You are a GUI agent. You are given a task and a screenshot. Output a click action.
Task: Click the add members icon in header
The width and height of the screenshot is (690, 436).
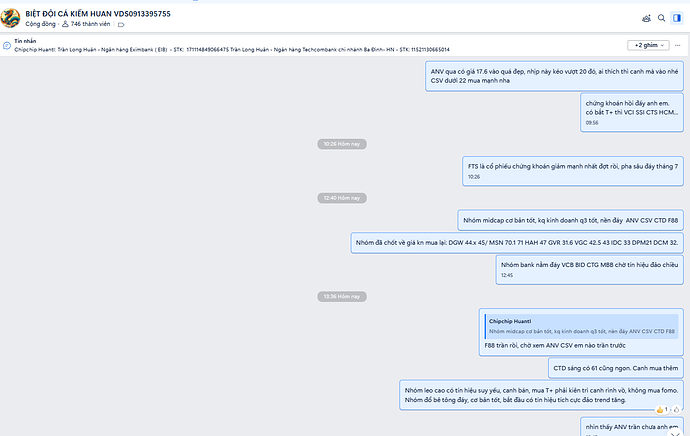(x=646, y=18)
